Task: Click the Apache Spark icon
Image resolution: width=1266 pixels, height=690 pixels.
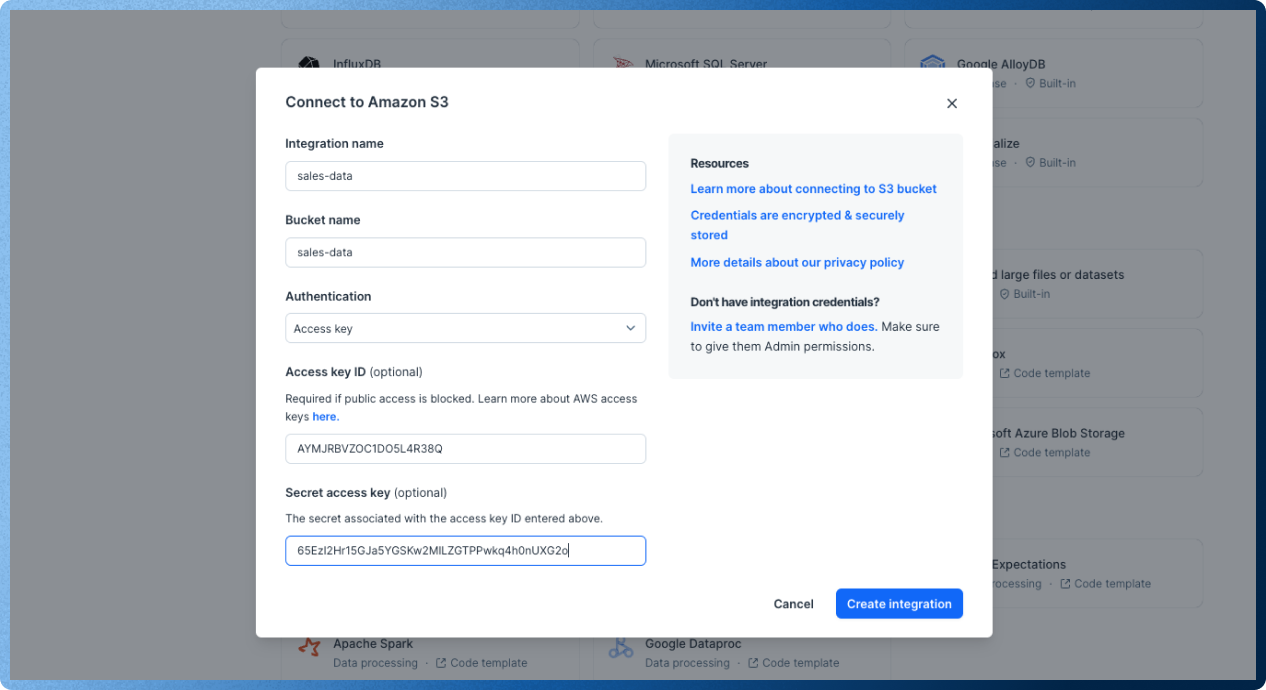Action: 310,648
